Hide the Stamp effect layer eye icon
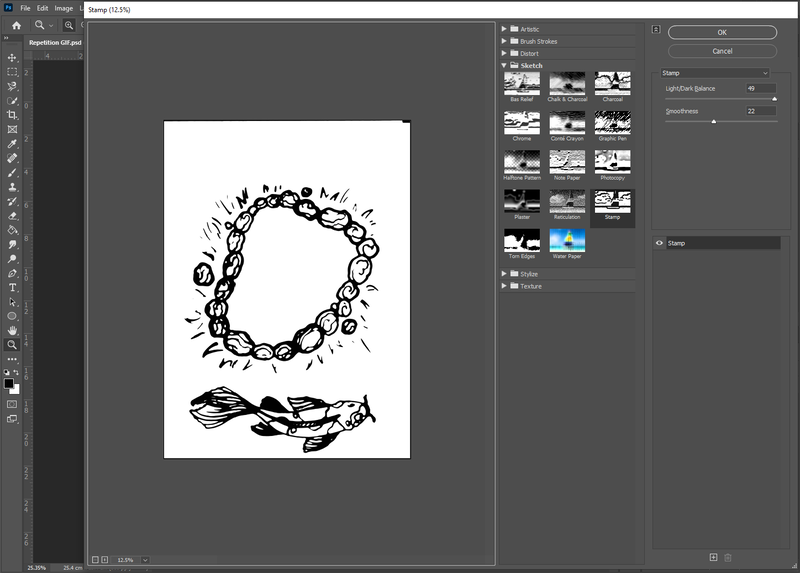Viewport: 800px width, 573px height. click(659, 243)
